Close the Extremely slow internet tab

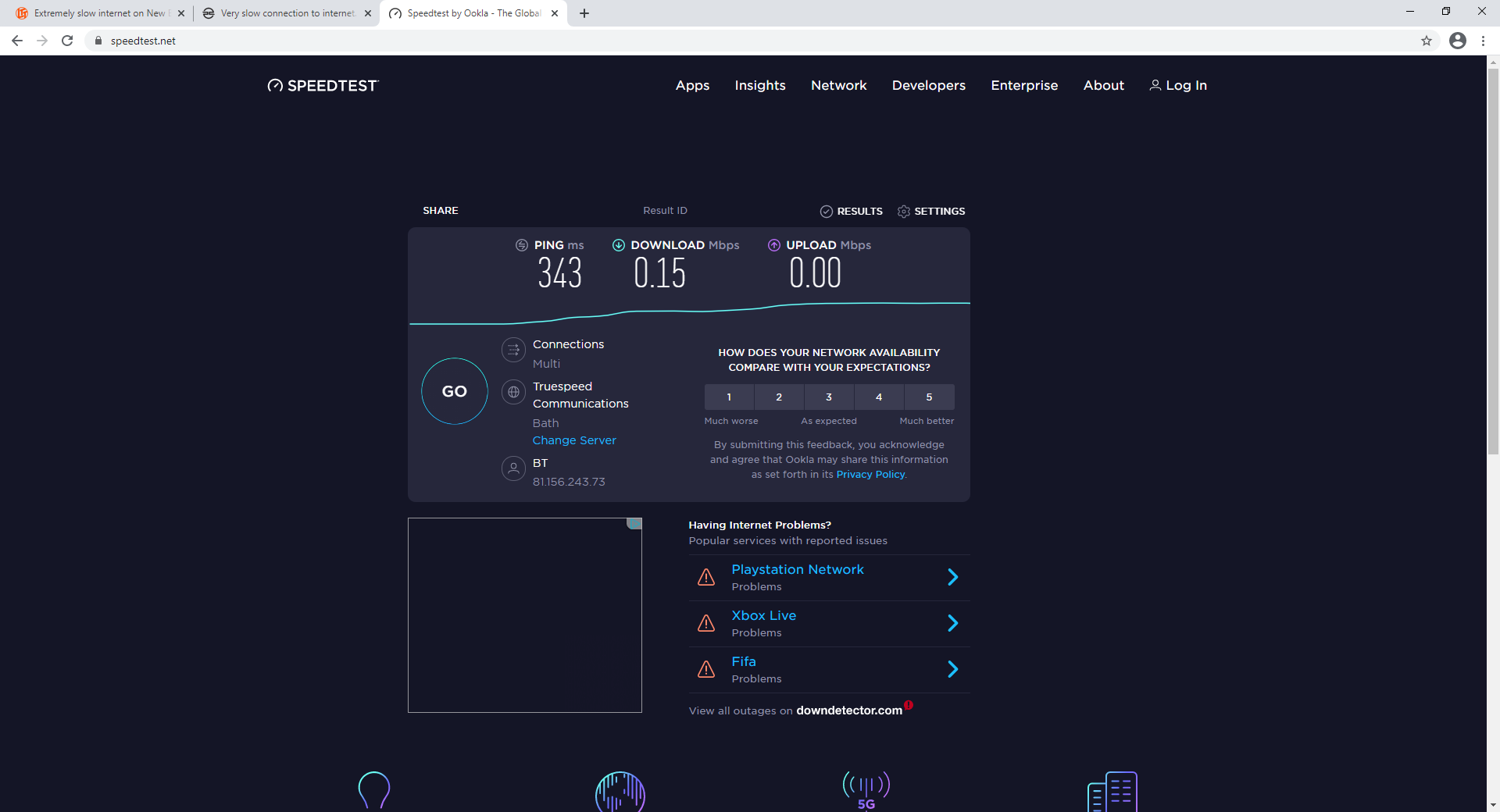(181, 13)
